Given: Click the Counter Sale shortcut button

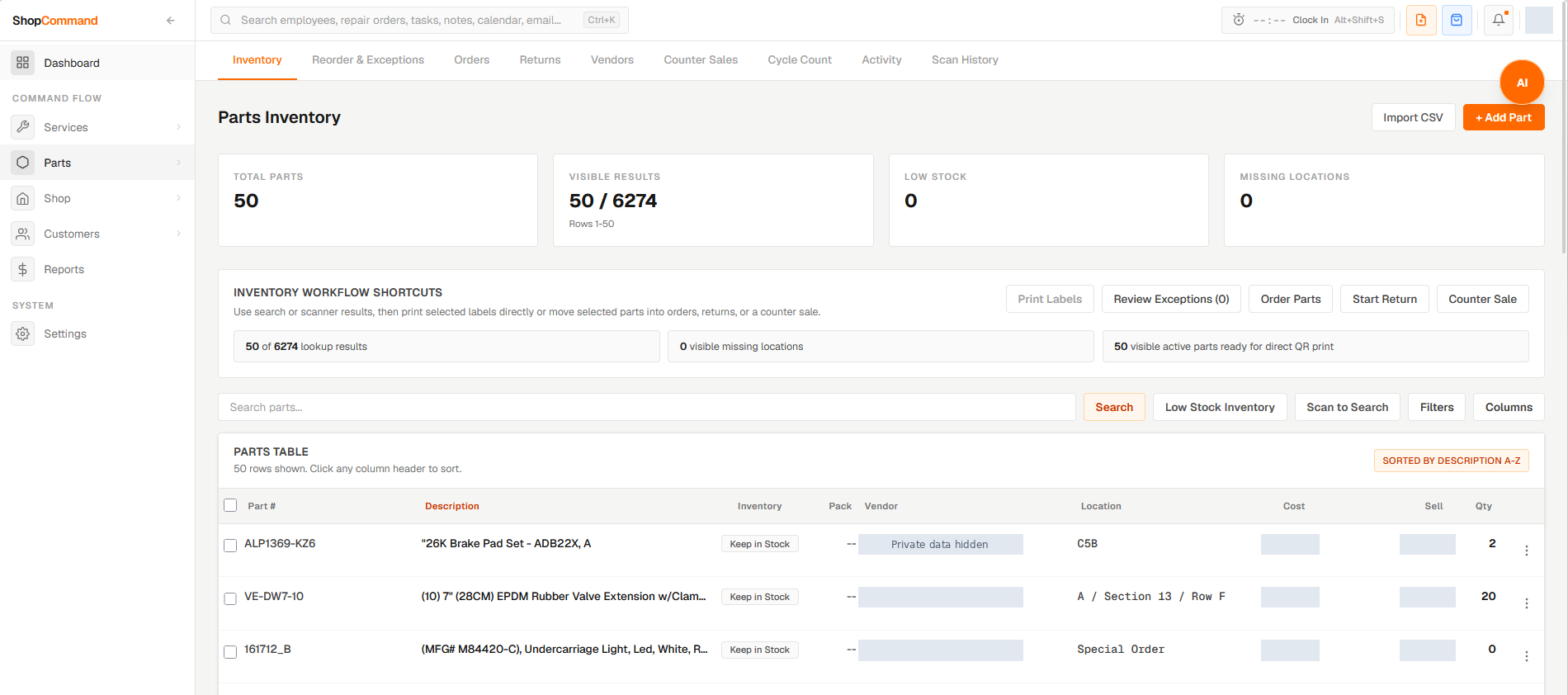Looking at the screenshot, I should pyautogui.click(x=1482, y=299).
